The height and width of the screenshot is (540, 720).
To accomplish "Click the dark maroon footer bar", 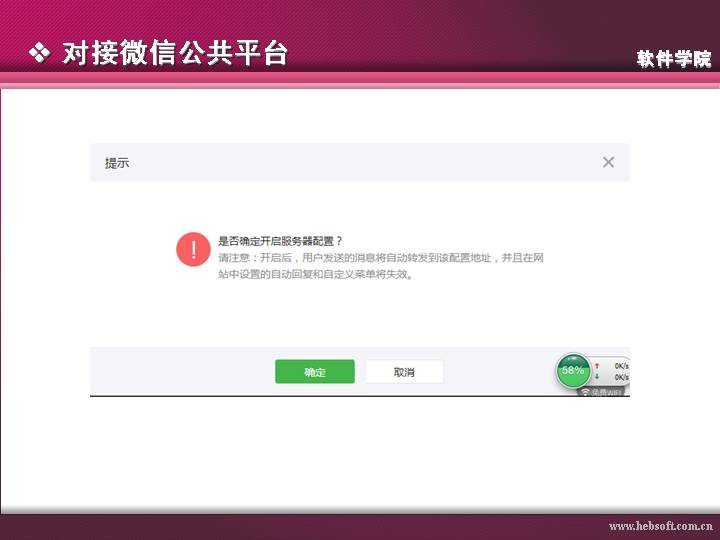I will click(x=300, y=526).
